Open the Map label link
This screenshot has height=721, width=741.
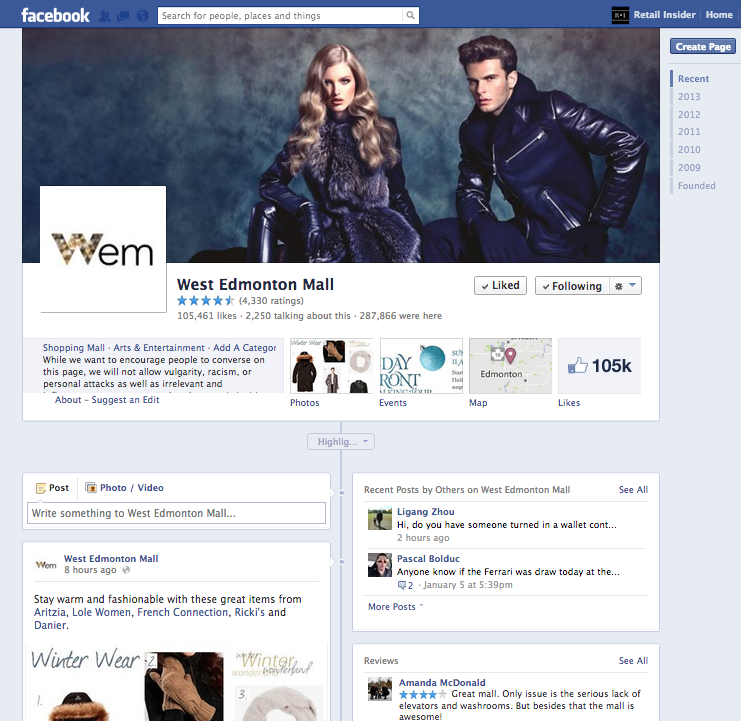pyautogui.click(x=478, y=403)
